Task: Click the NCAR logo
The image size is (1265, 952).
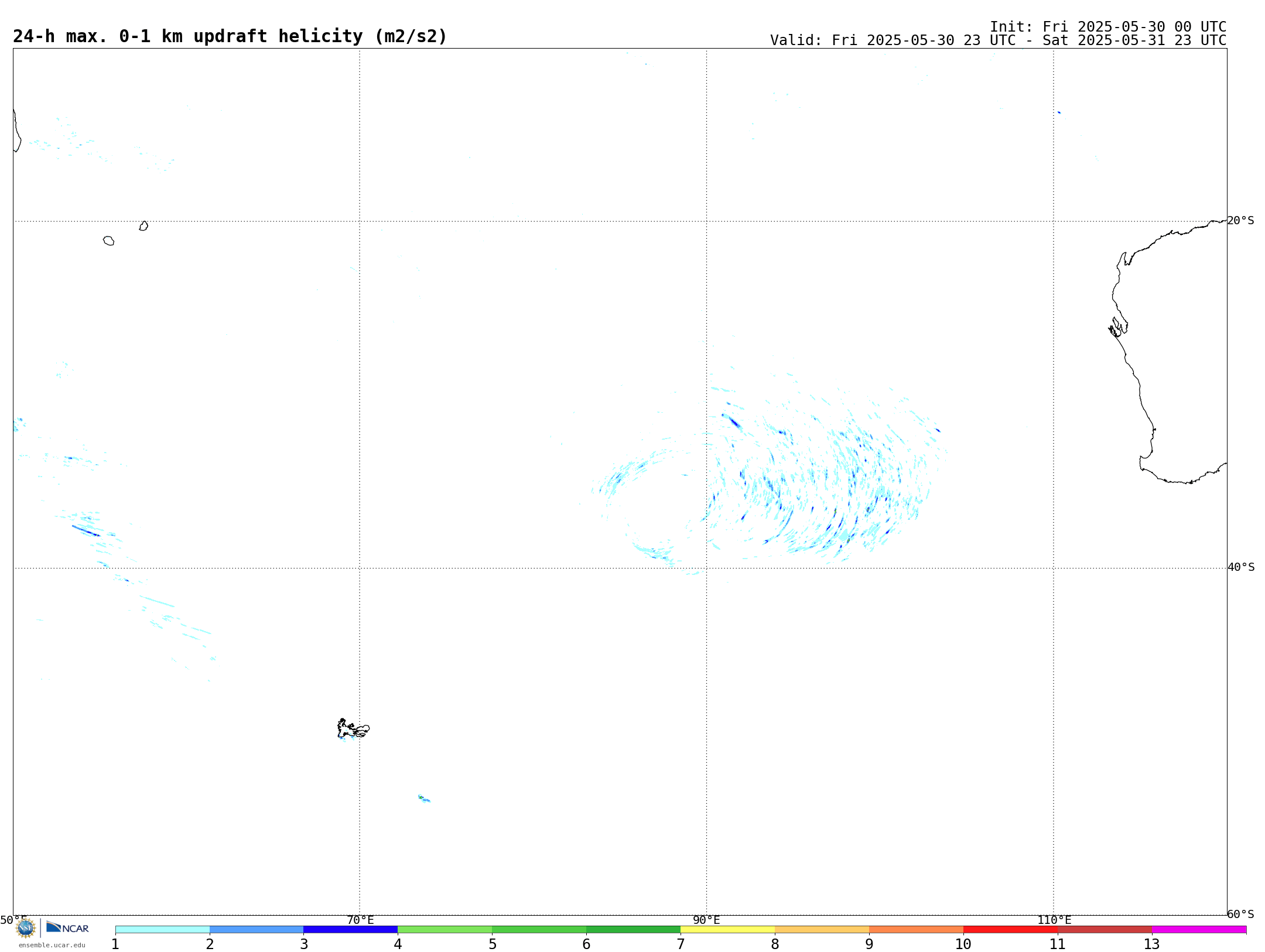Action: click(67, 927)
